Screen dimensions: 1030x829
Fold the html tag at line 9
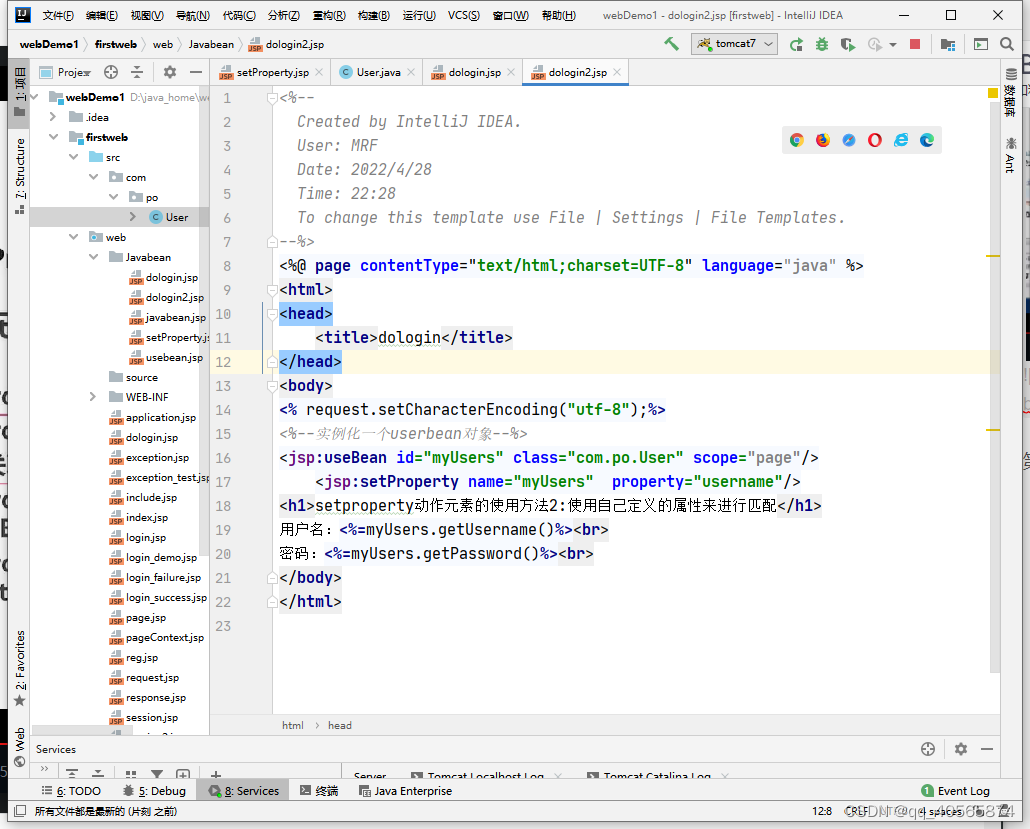pyautogui.click(x=272, y=290)
